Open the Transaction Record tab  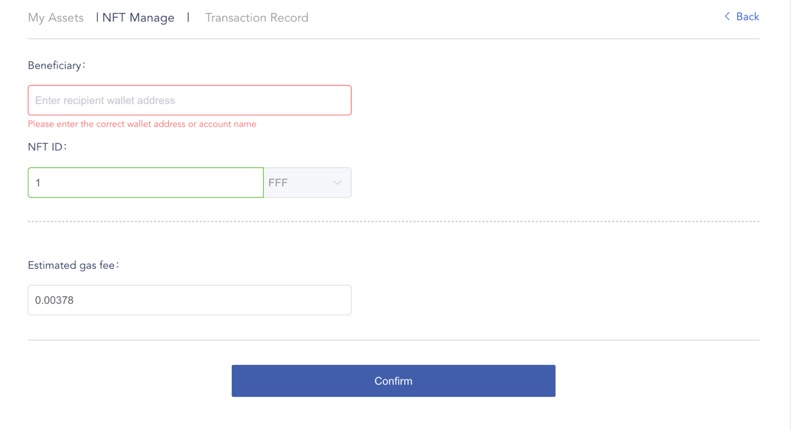pyautogui.click(x=257, y=18)
